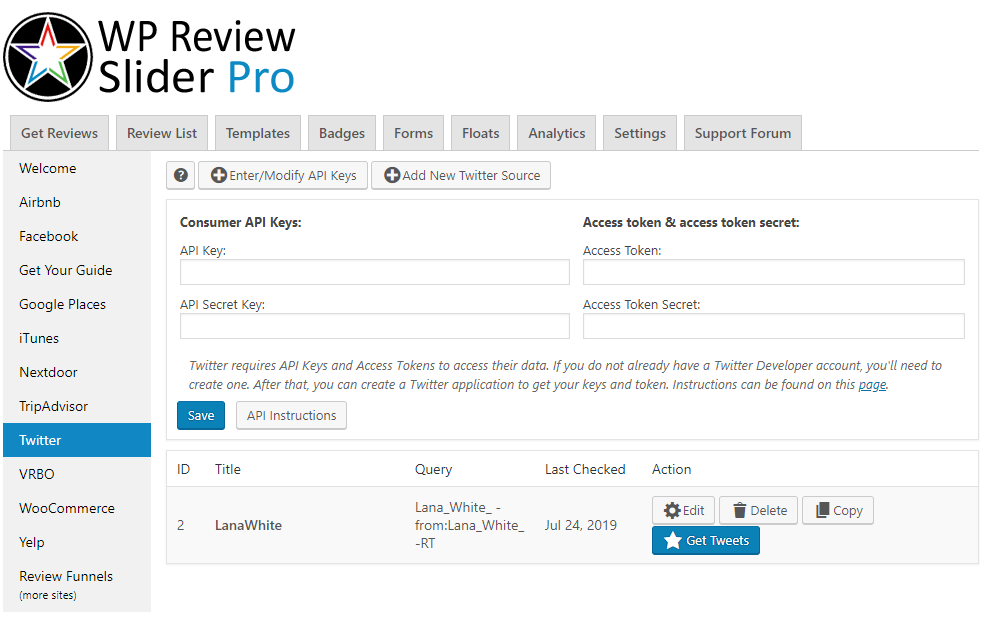The height and width of the screenshot is (619, 984).
Task: Switch to the Get Reviews tab
Action: tap(60, 133)
